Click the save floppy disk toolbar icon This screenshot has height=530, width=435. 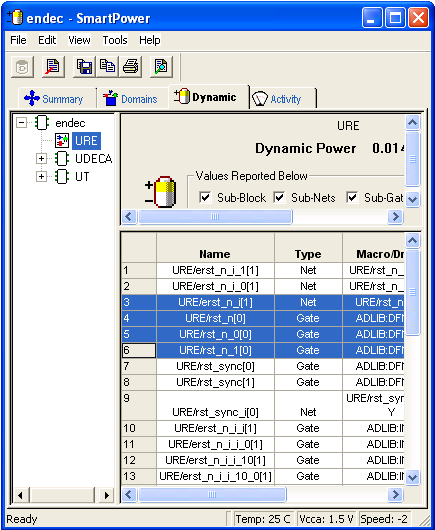[84, 67]
